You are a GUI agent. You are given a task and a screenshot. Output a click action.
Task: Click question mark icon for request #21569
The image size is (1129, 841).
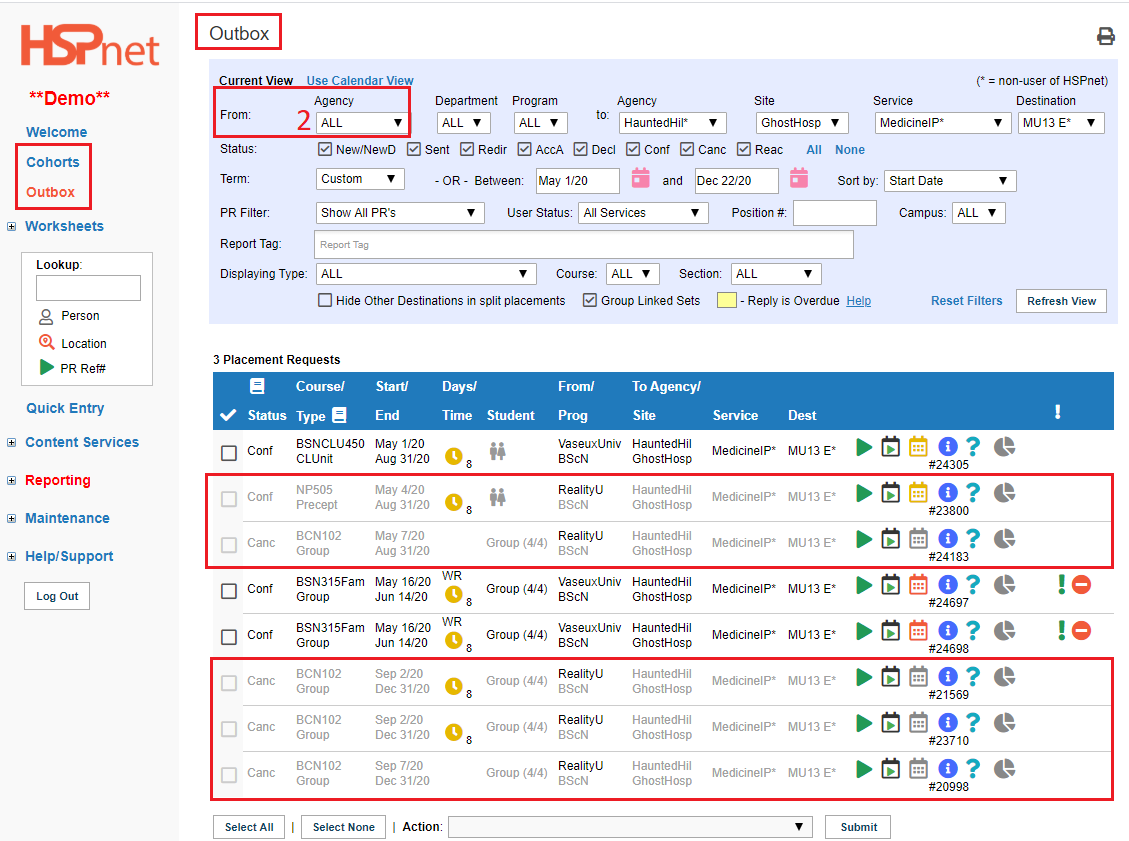point(973,678)
